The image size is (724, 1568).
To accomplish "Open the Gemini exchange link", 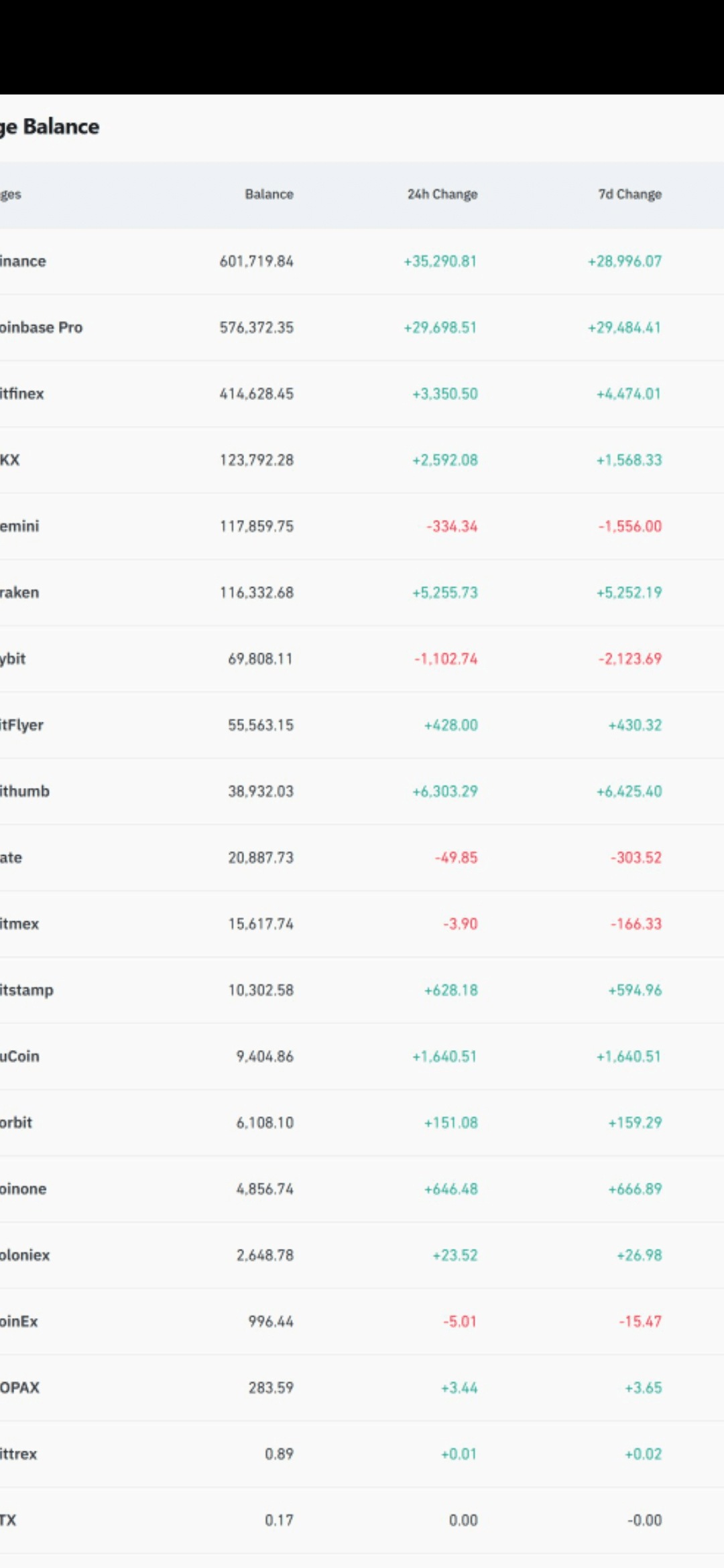I will coord(19,527).
